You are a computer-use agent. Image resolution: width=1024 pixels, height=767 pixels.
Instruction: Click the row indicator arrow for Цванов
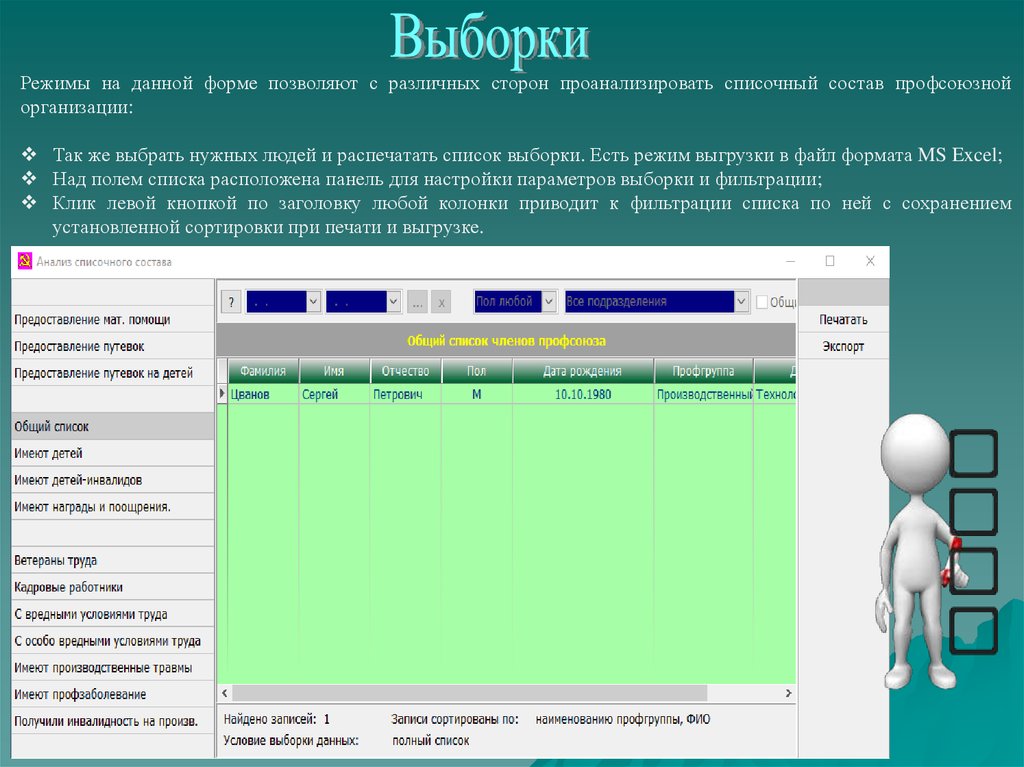click(x=222, y=394)
